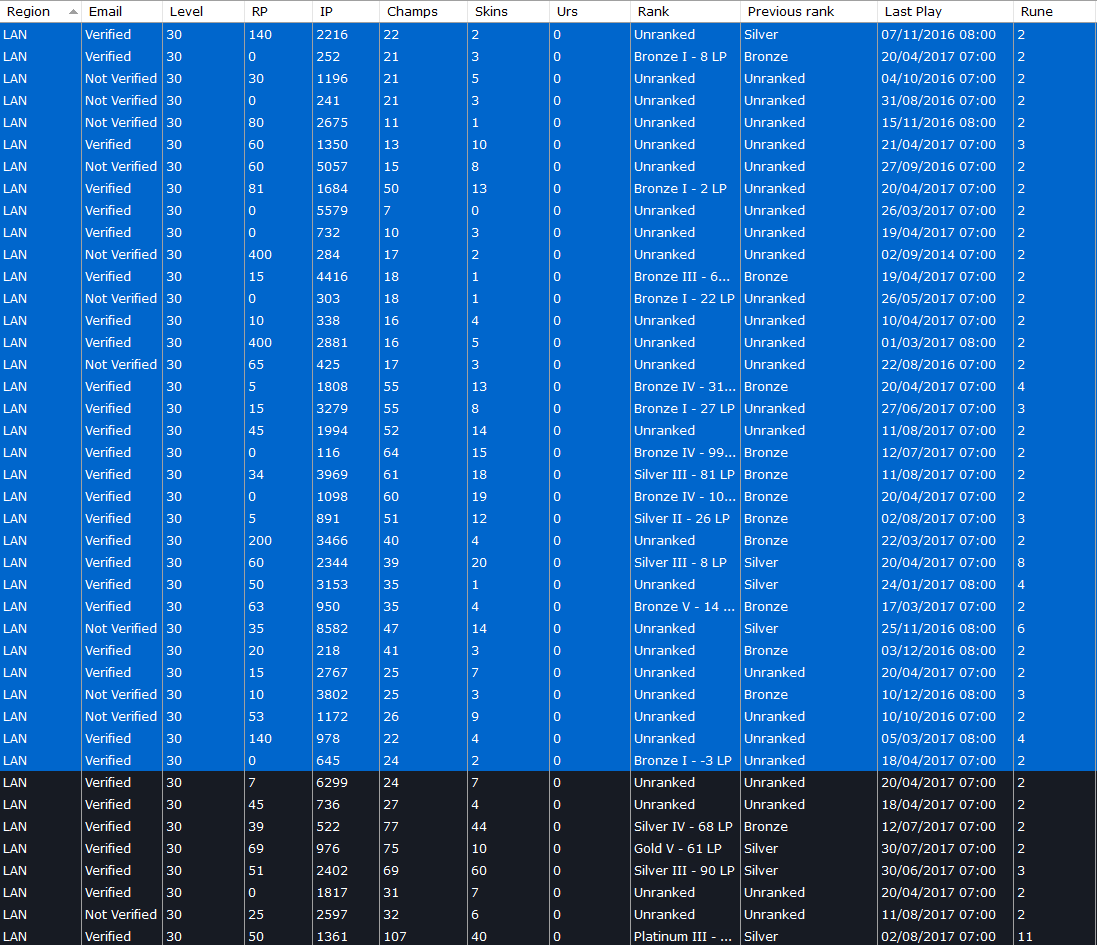This screenshot has height=945, width=1097.
Task: Sort by the RP column header
Action: [x=278, y=11]
